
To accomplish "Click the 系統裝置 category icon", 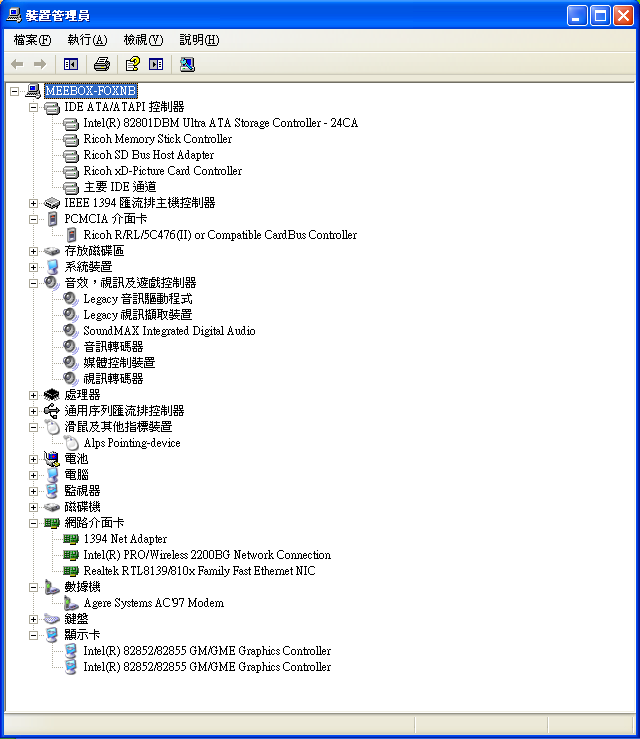I will click(x=52, y=267).
